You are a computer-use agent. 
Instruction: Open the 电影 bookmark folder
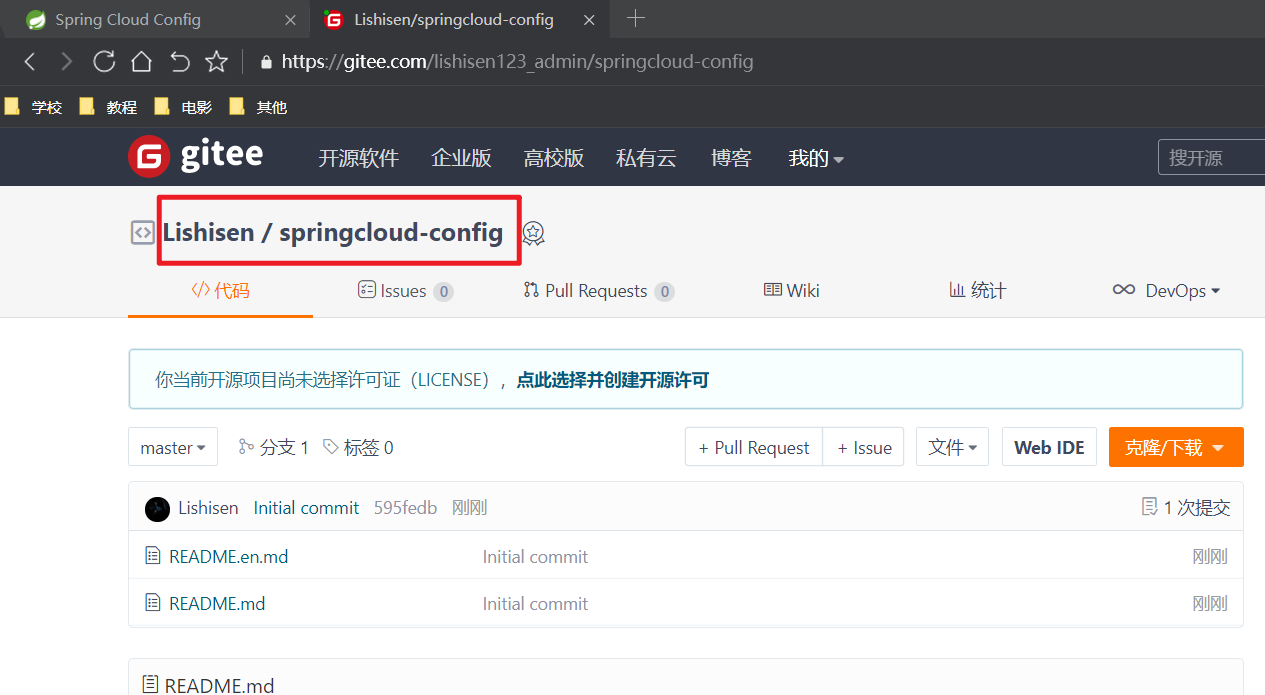click(183, 107)
